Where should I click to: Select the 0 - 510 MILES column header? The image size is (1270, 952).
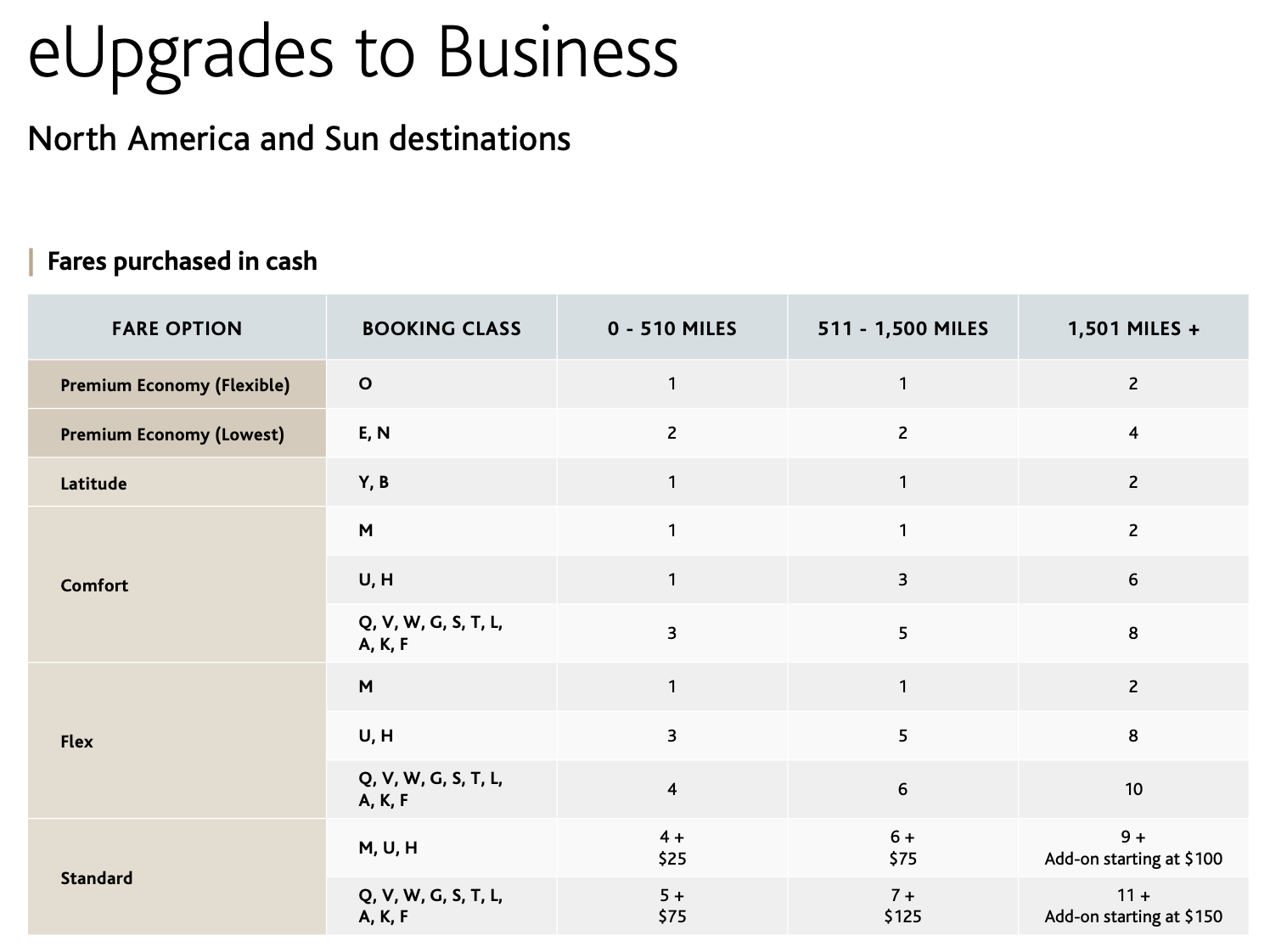click(672, 328)
